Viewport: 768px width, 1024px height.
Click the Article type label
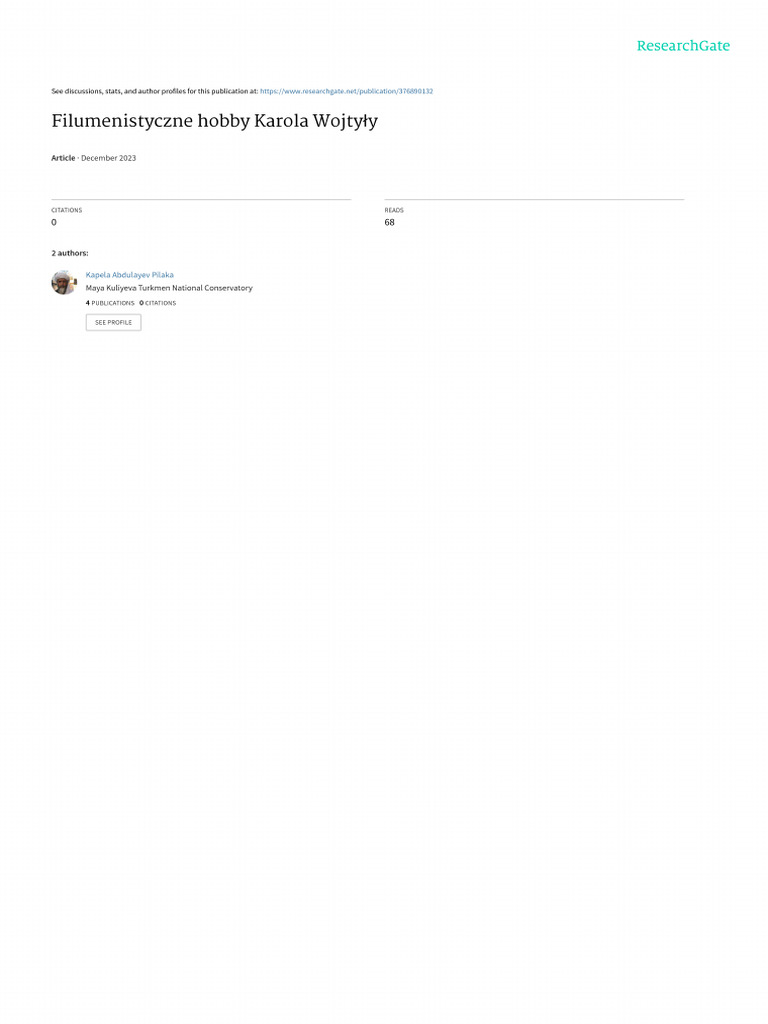[63, 158]
